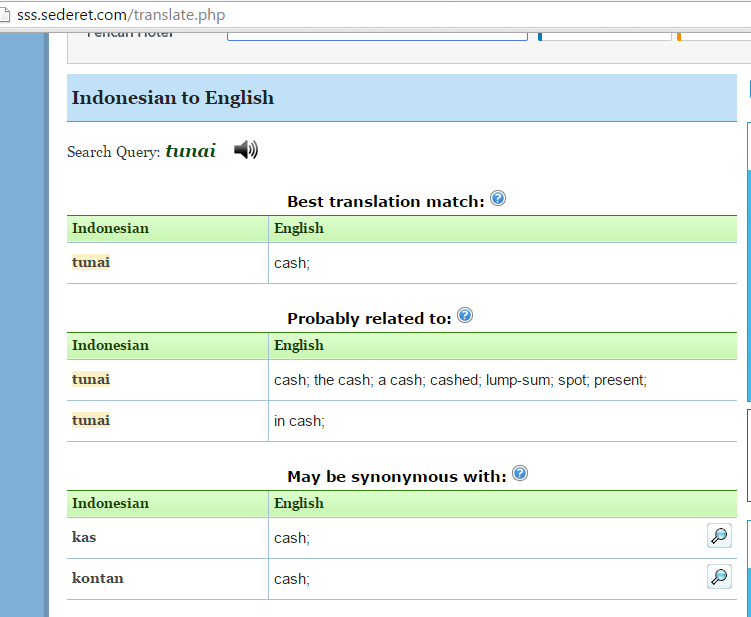Select the synonym word kontan
Viewport: 751px width, 617px height.
coord(98,579)
